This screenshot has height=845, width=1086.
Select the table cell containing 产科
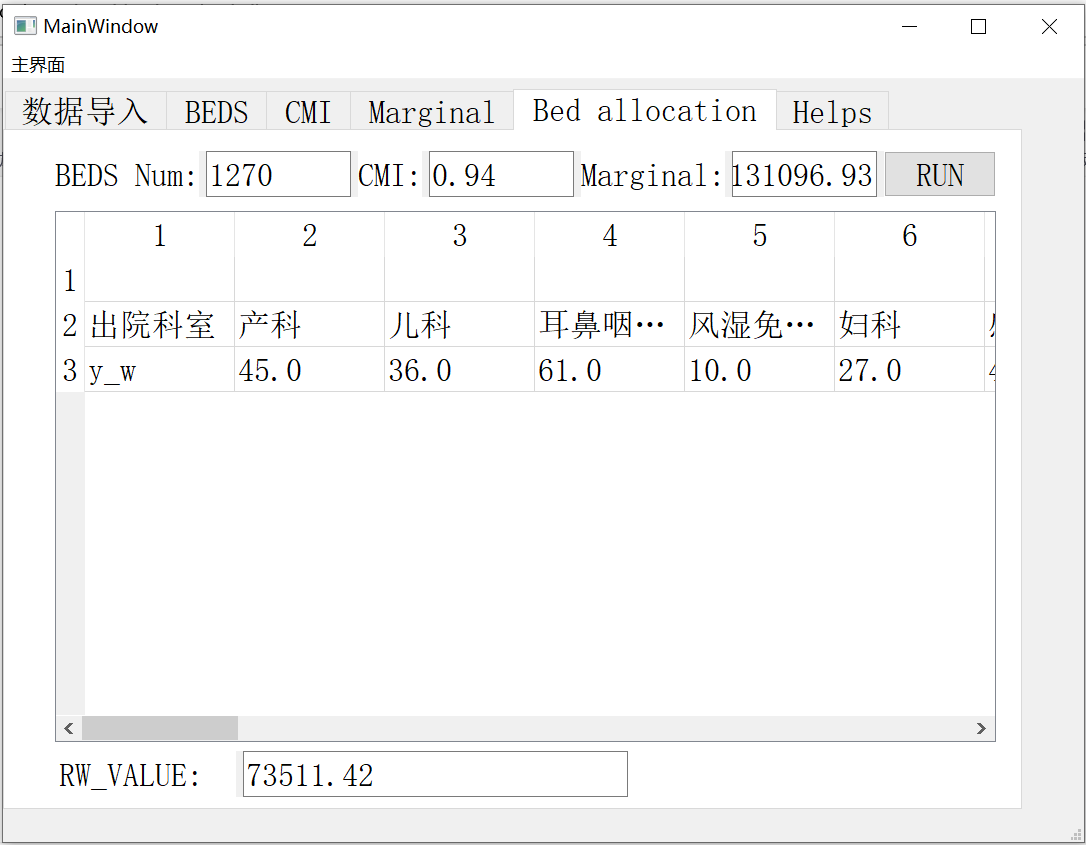click(309, 324)
